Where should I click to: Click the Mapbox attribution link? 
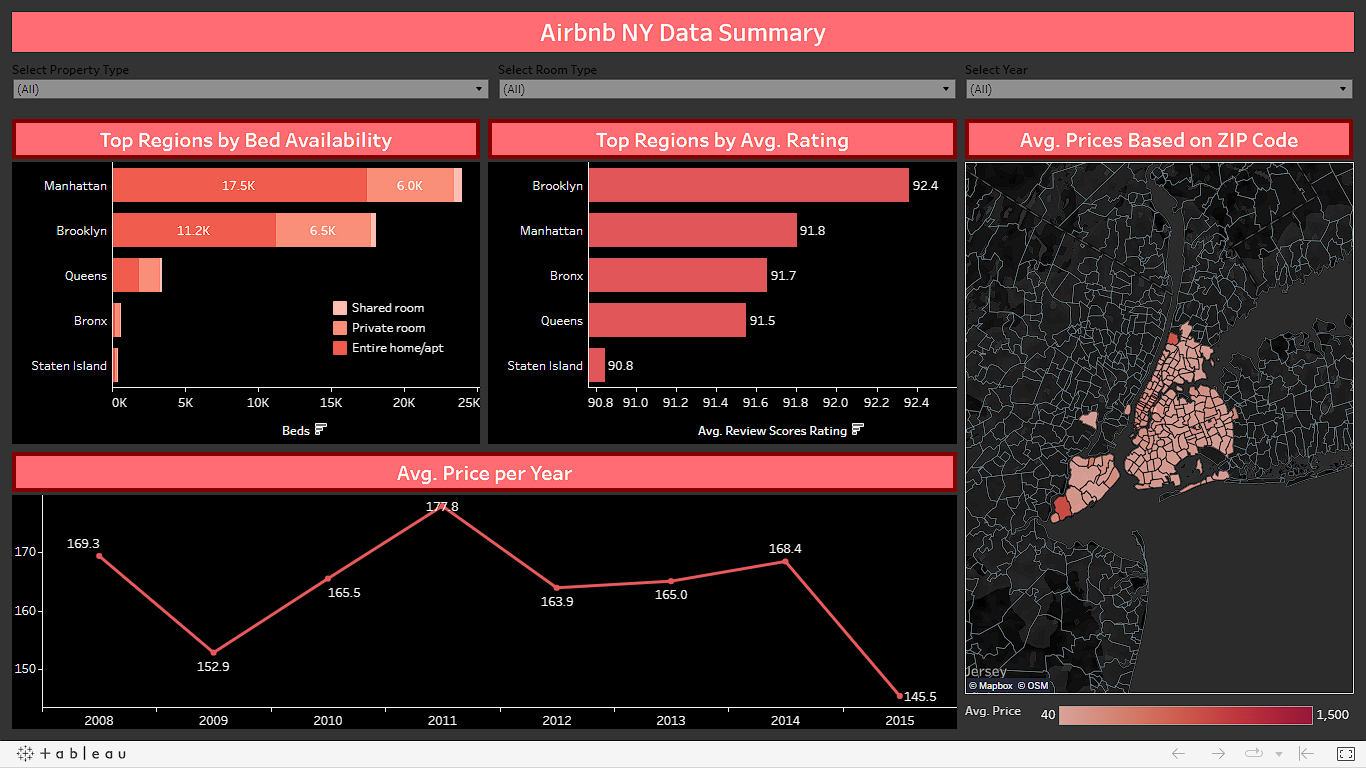click(x=990, y=686)
